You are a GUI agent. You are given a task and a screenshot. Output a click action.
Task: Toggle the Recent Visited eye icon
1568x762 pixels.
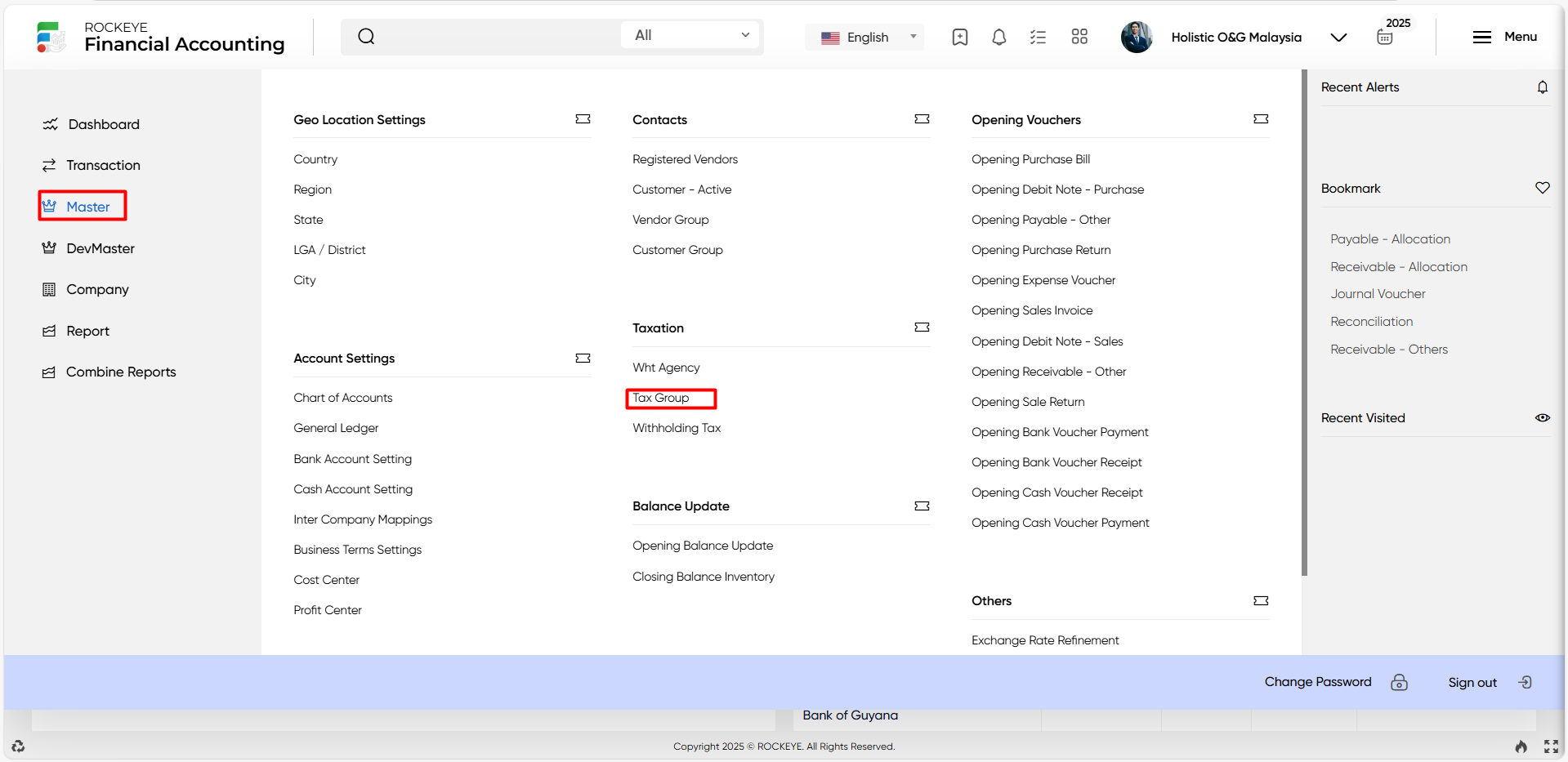(x=1543, y=418)
